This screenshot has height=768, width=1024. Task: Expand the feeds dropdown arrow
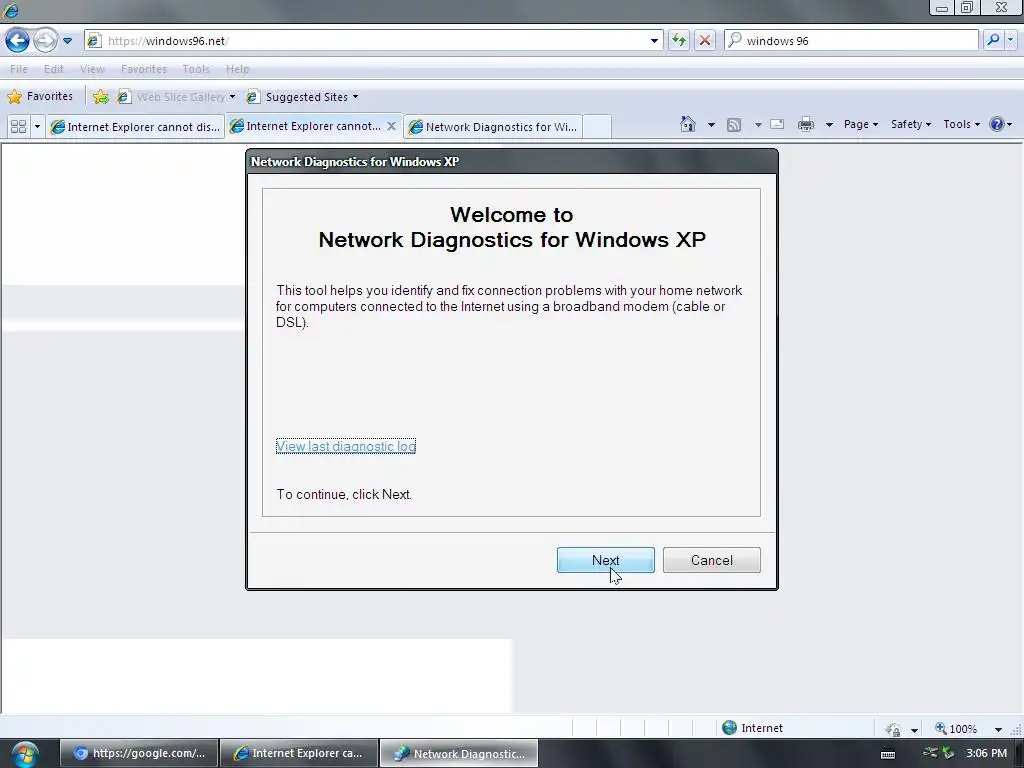[x=758, y=124]
